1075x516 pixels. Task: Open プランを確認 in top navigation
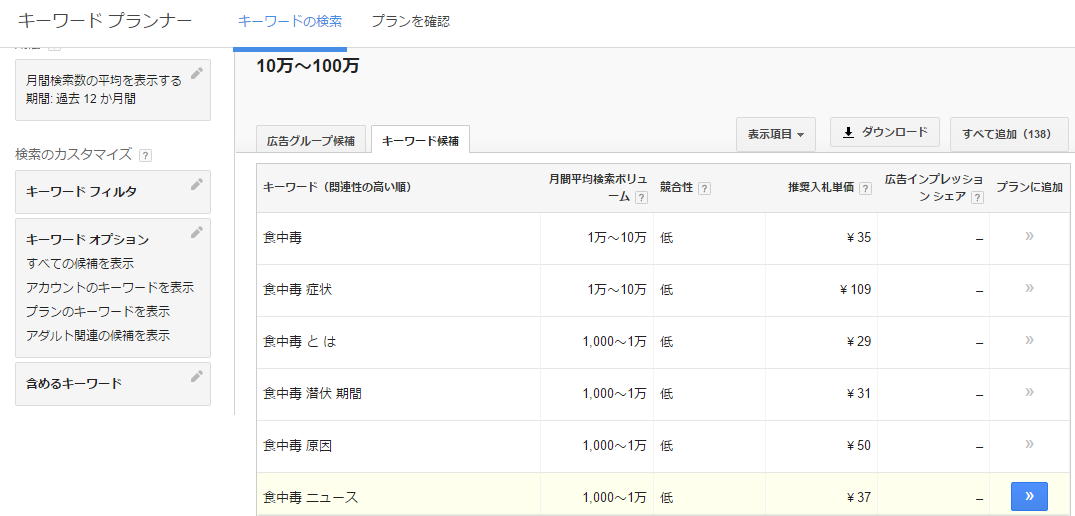410,21
